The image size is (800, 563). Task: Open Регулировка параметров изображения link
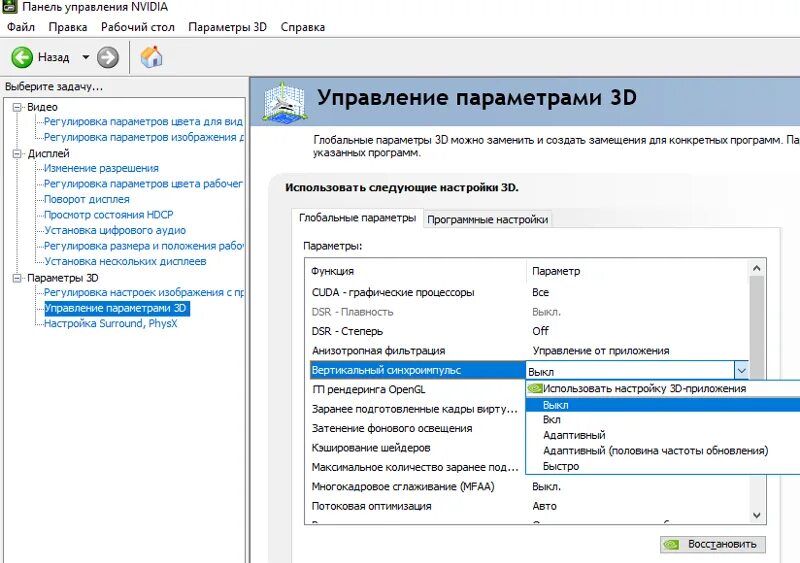point(143,137)
